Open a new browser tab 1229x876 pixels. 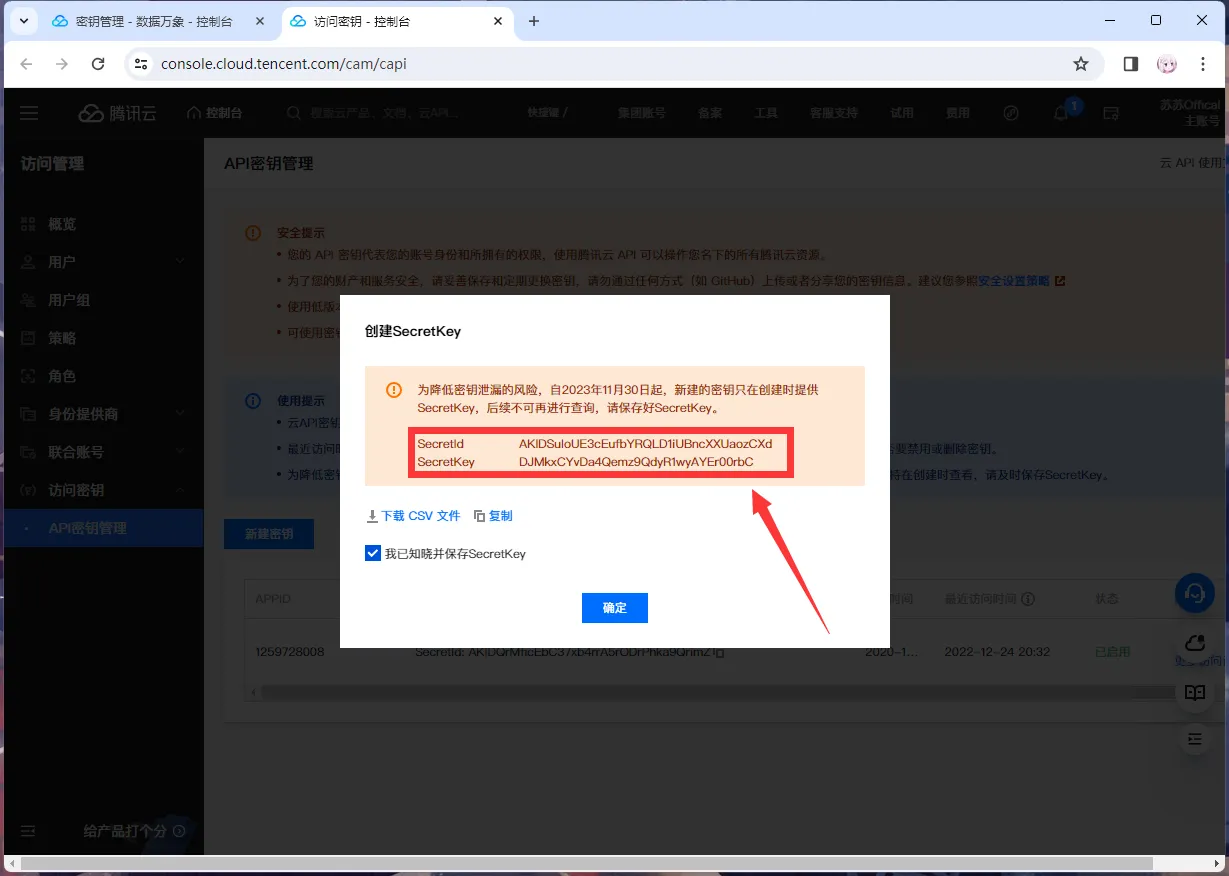(534, 21)
